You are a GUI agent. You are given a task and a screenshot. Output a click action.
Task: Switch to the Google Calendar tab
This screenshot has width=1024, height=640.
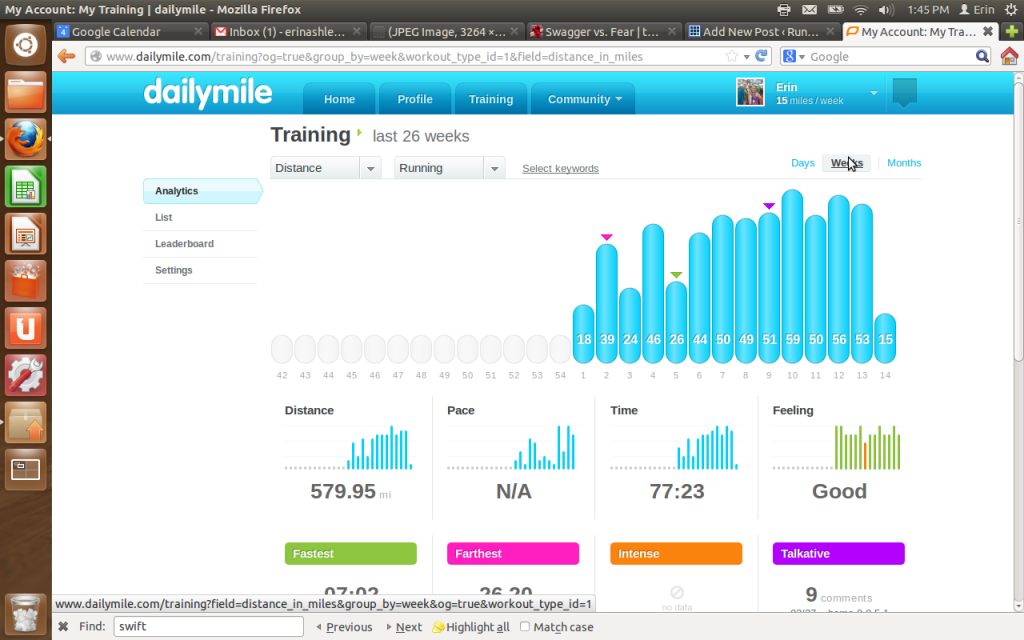(x=131, y=31)
